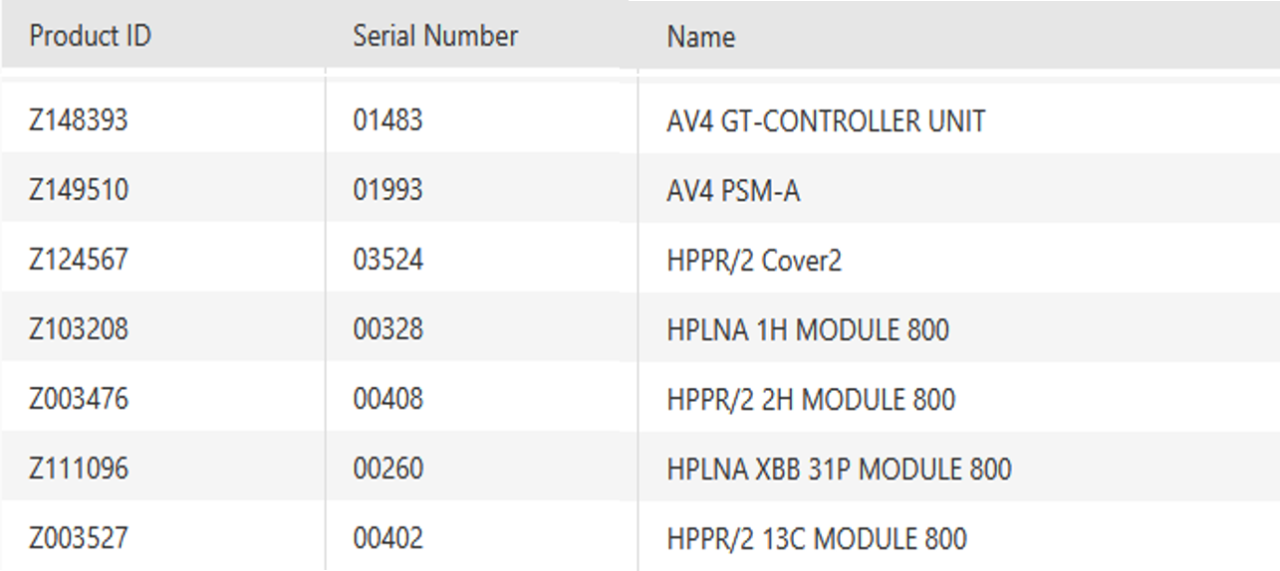The width and height of the screenshot is (1280, 571).
Task: Sort by the Product ID column header
Action: pos(90,37)
